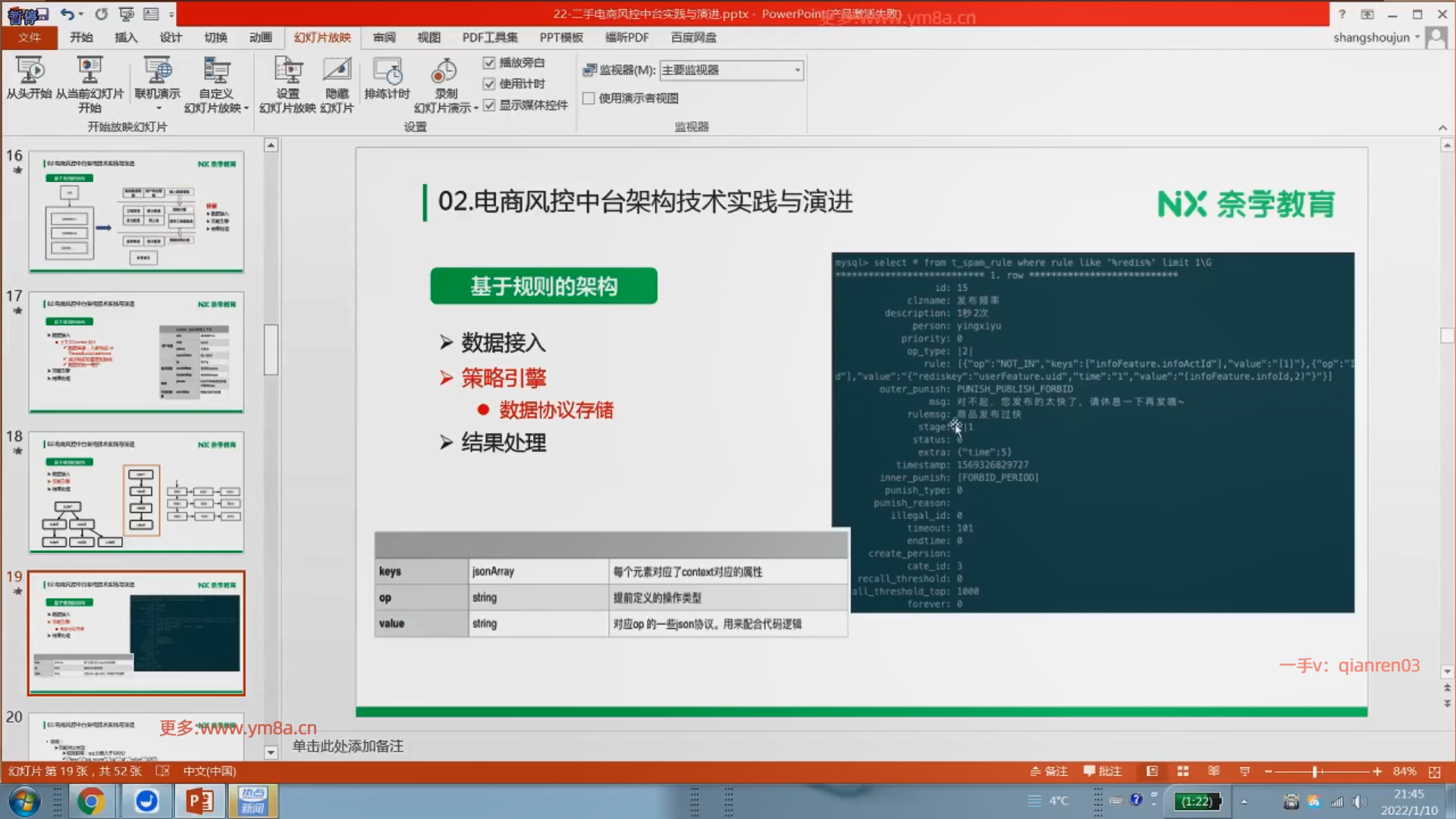The image size is (1456, 819).
Task: Click 从头开始 slideshow icon
Action: [x=30, y=71]
